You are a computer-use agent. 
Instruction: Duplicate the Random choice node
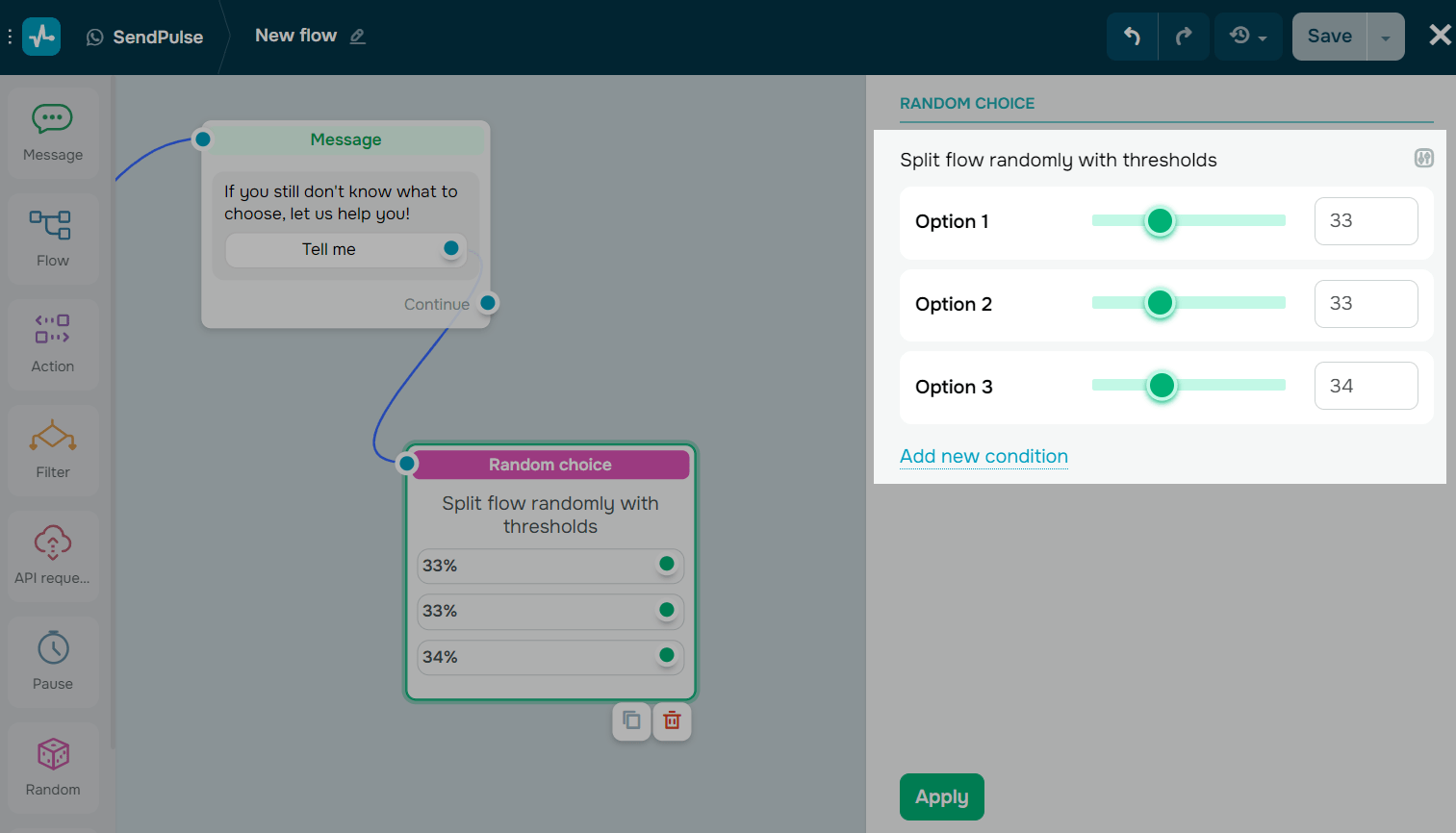[x=631, y=720]
